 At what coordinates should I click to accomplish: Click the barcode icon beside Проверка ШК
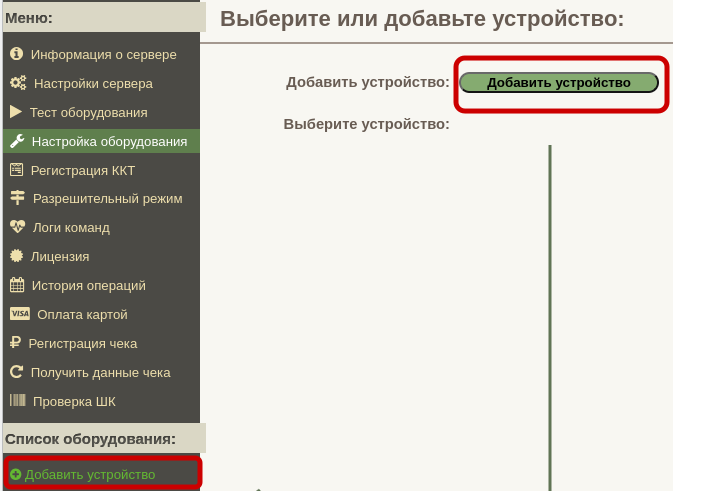coord(18,400)
